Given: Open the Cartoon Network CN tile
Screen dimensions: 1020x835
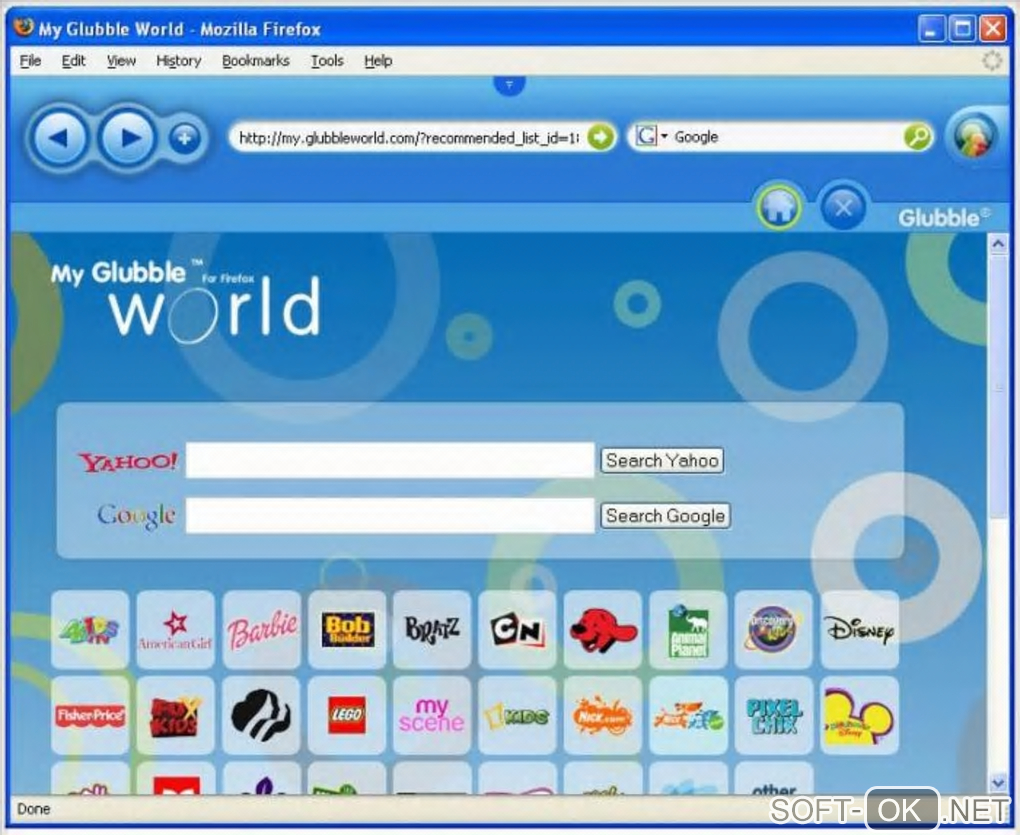Looking at the screenshot, I should [517, 630].
